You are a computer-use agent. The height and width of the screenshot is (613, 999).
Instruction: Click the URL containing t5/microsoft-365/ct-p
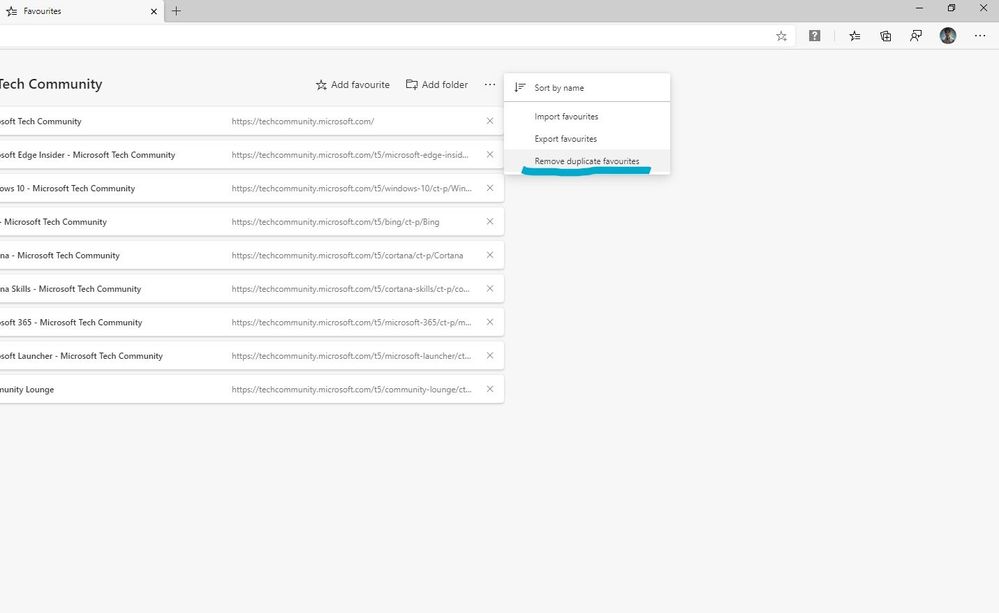352,322
